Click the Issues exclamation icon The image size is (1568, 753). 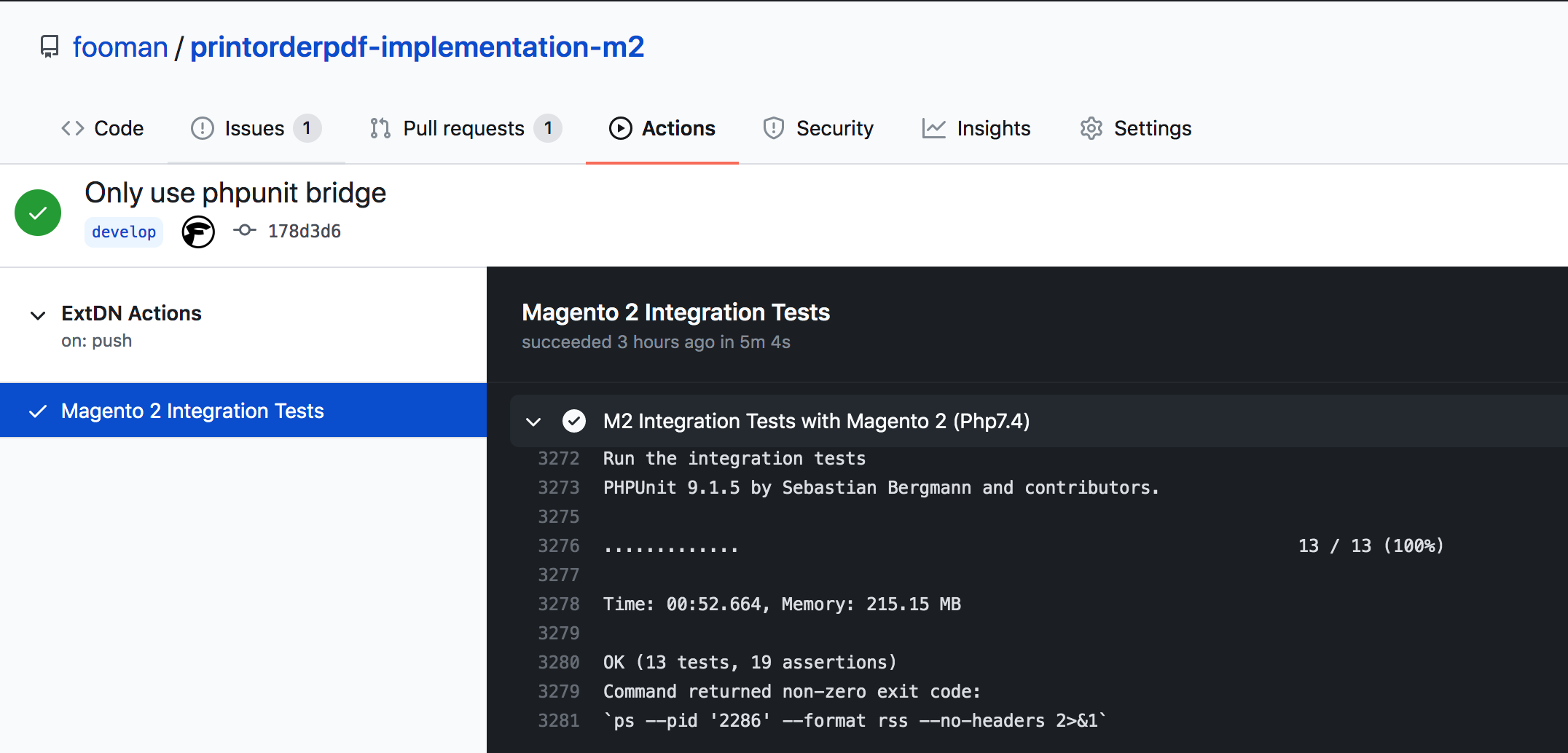[202, 128]
